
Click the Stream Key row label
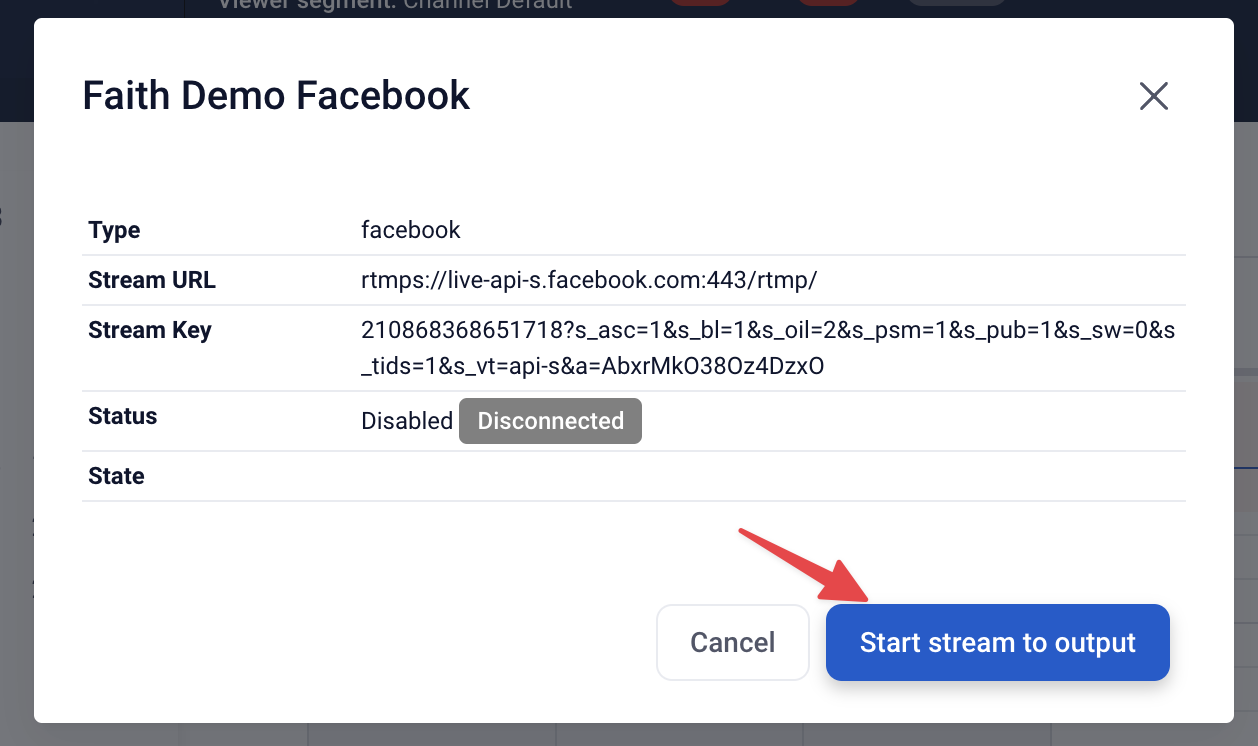150,330
